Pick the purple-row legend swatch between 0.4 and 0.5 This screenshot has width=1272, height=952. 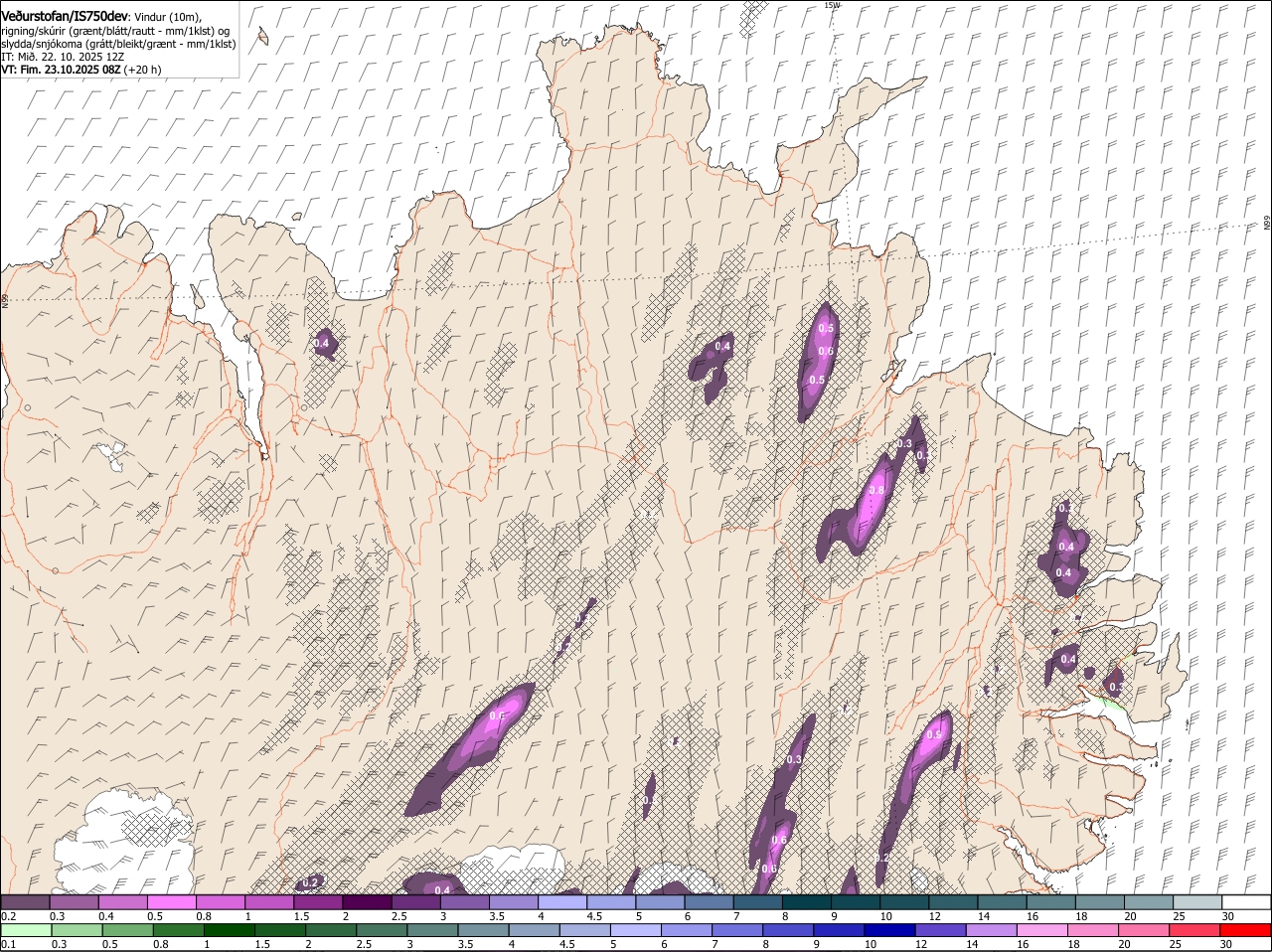pos(122,902)
